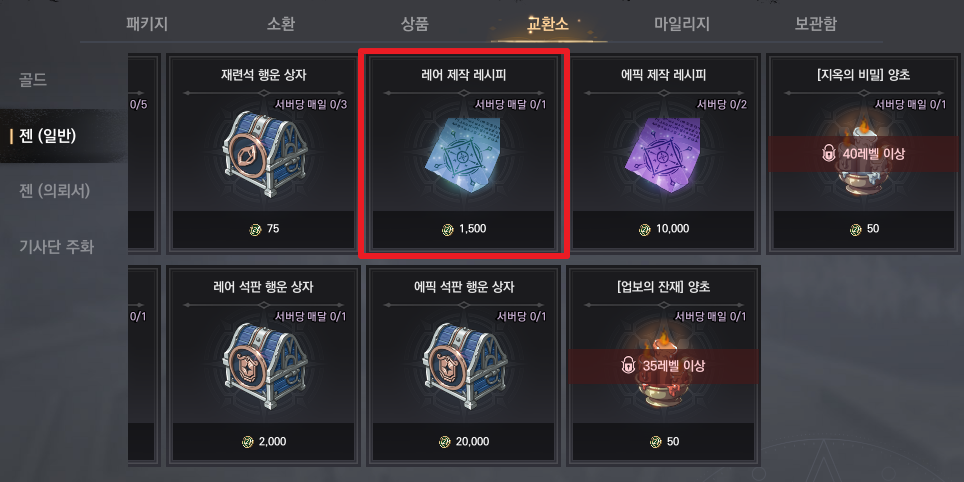Click the 20,000 price button
This screenshot has width=964, height=482.
(x=464, y=442)
